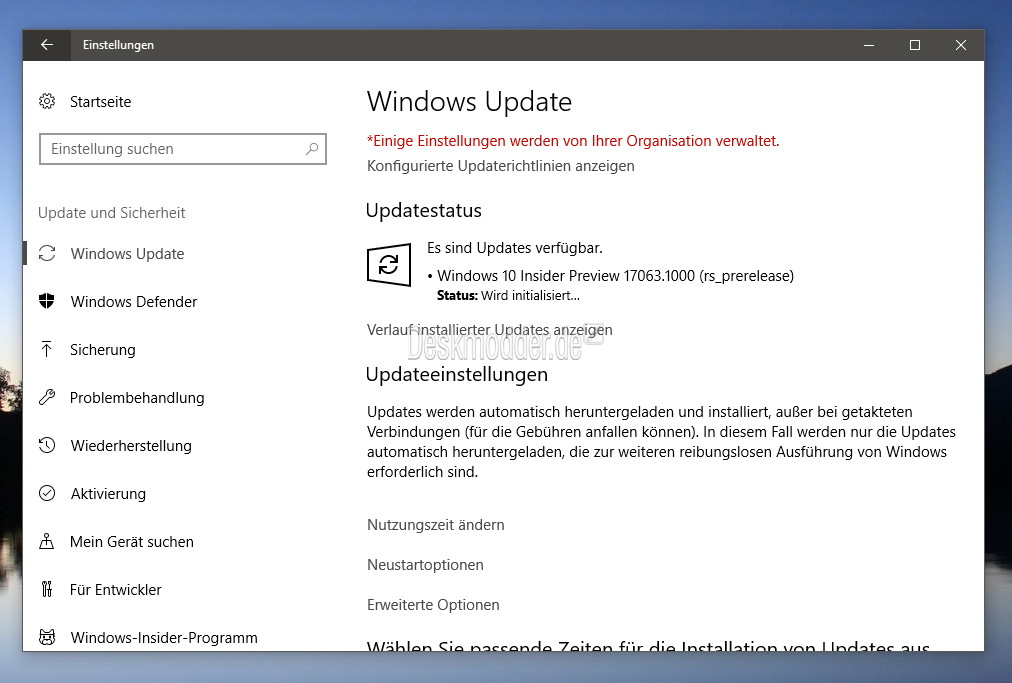Open the Für Entwickler section
1012x683 pixels.
pos(116,589)
